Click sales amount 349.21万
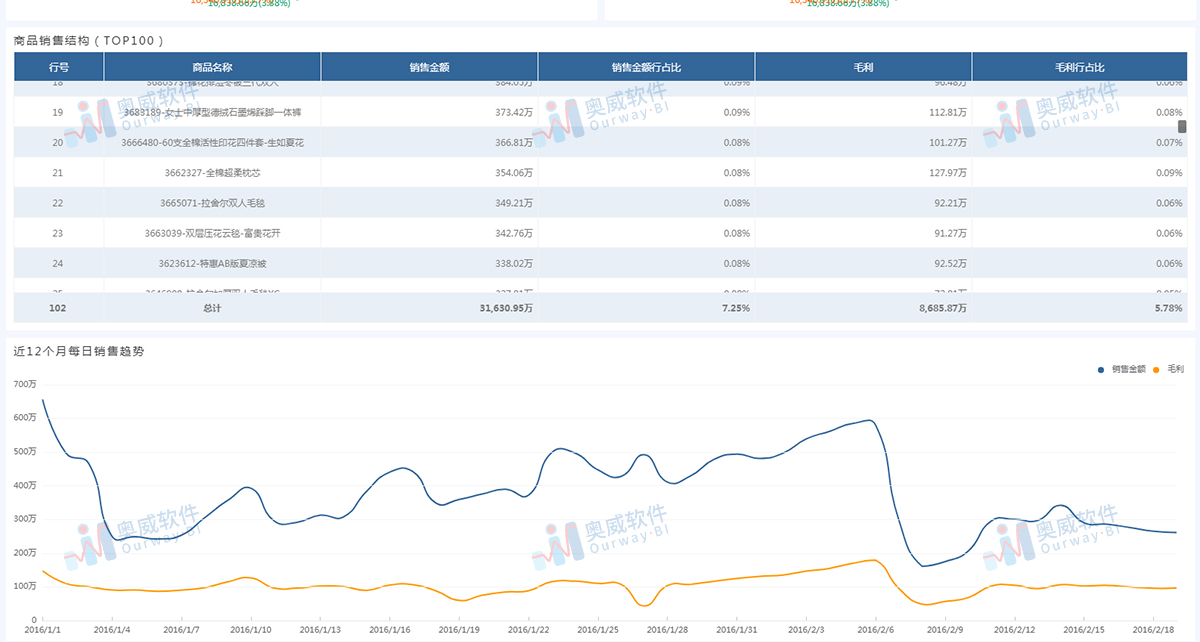The image size is (1200, 642). (x=514, y=203)
